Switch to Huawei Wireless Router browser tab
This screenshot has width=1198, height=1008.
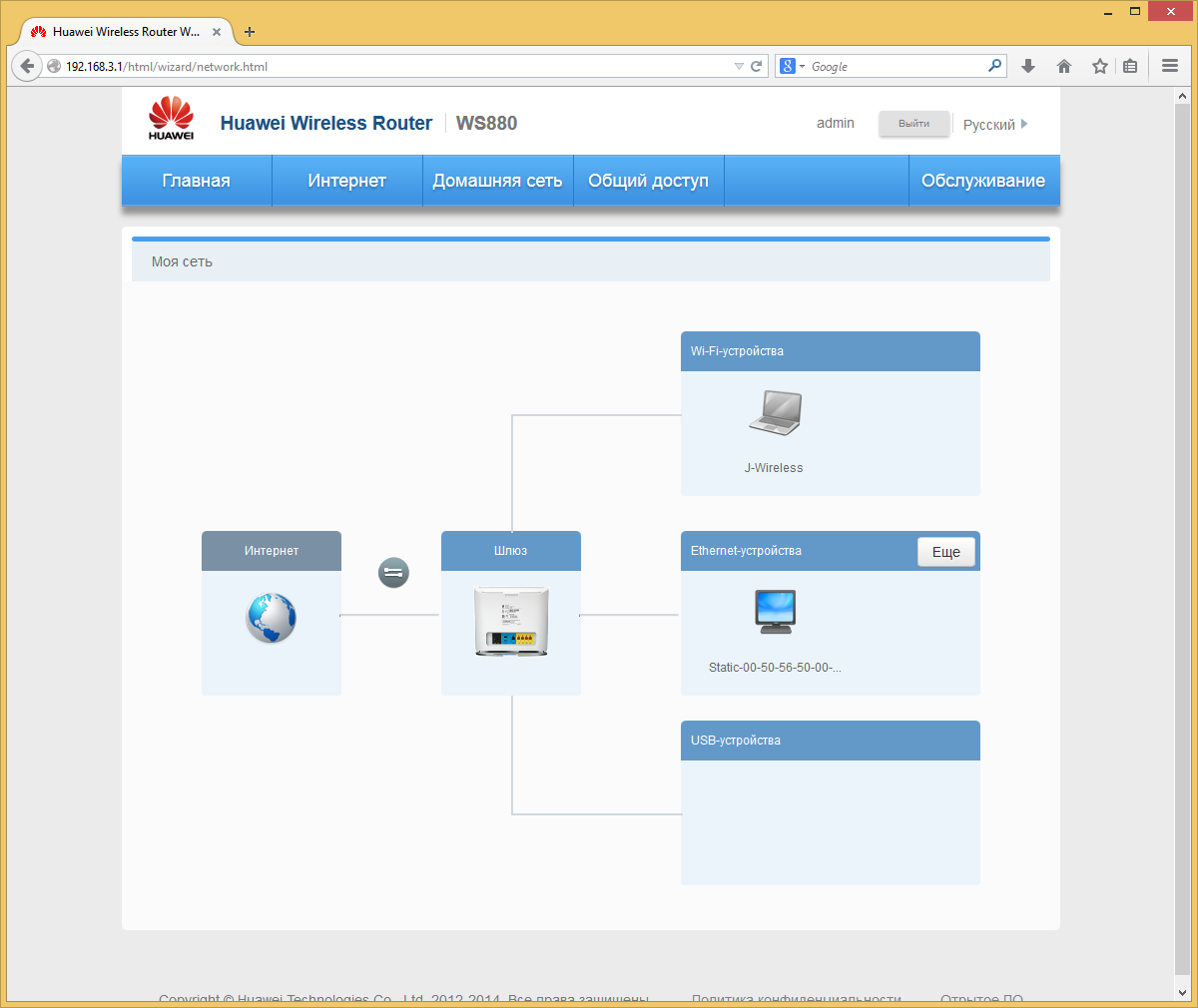pyautogui.click(x=125, y=32)
